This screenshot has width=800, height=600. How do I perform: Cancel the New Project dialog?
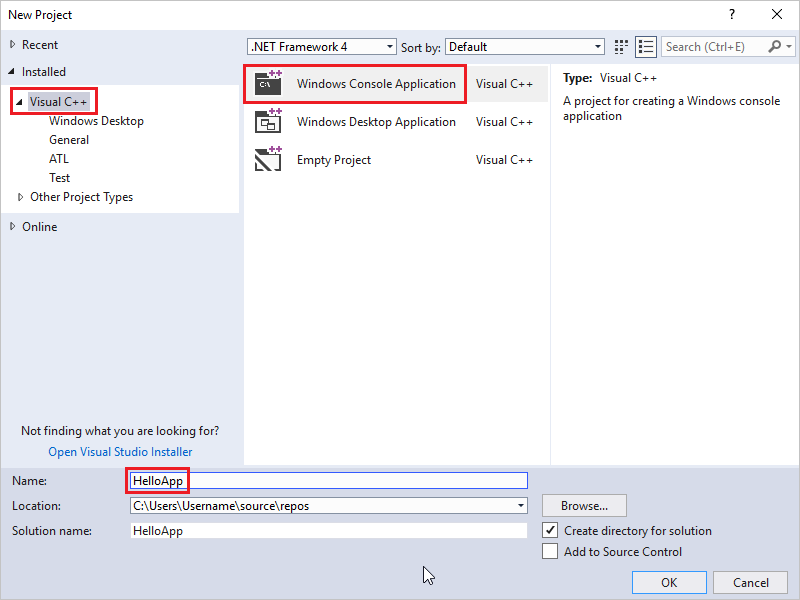click(751, 583)
